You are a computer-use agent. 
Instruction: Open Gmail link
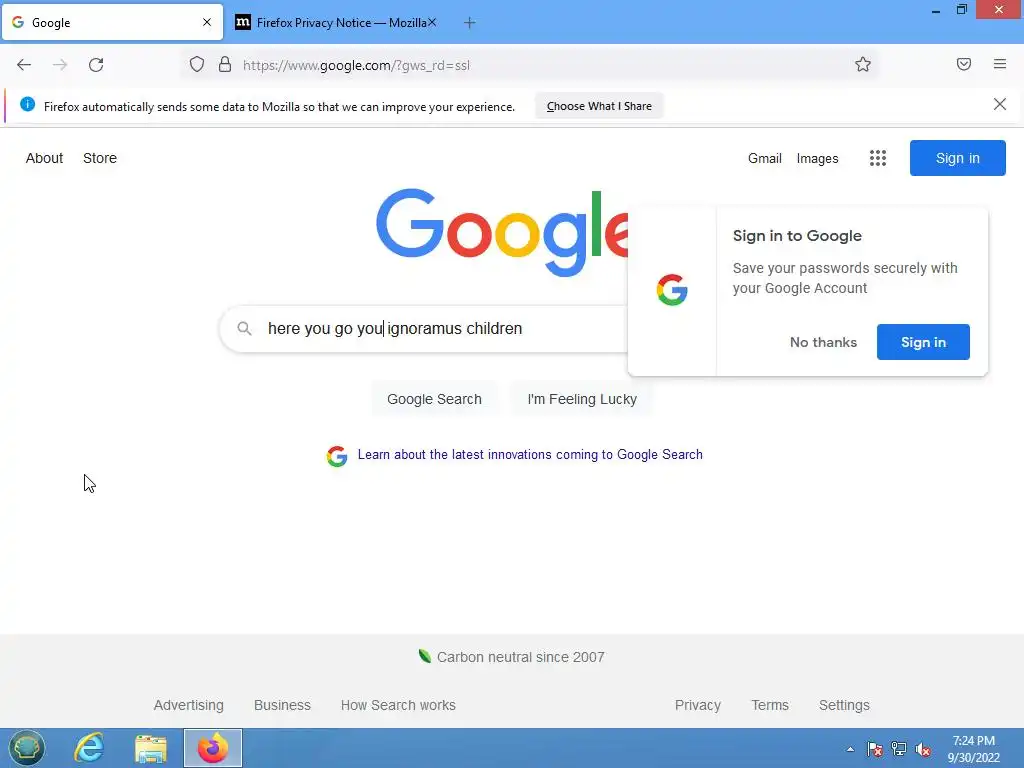click(765, 158)
